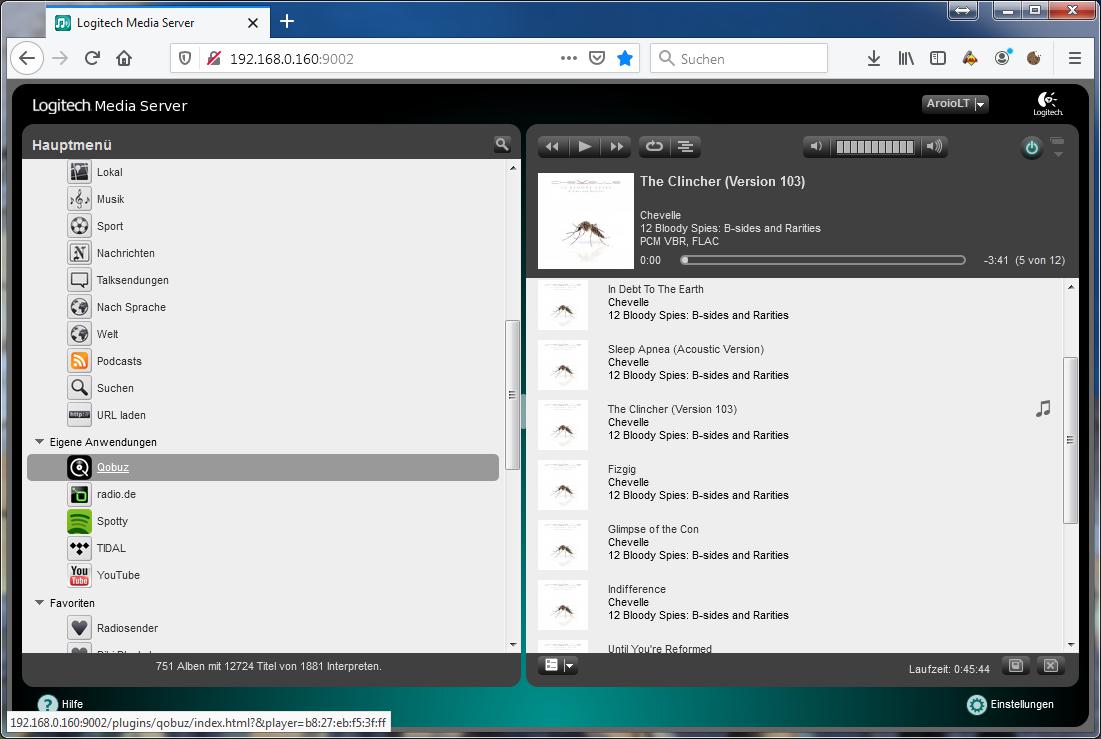This screenshot has height=739, width=1101.
Task: Open the Suchen magnifier icon in the menu list
Action: coord(79,388)
